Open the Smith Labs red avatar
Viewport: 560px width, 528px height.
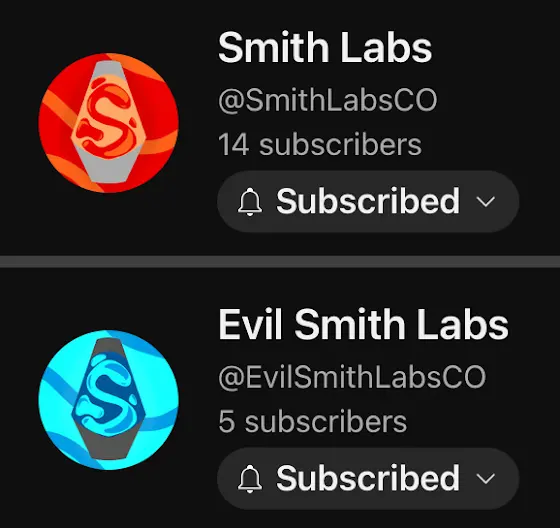[x=109, y=123]
